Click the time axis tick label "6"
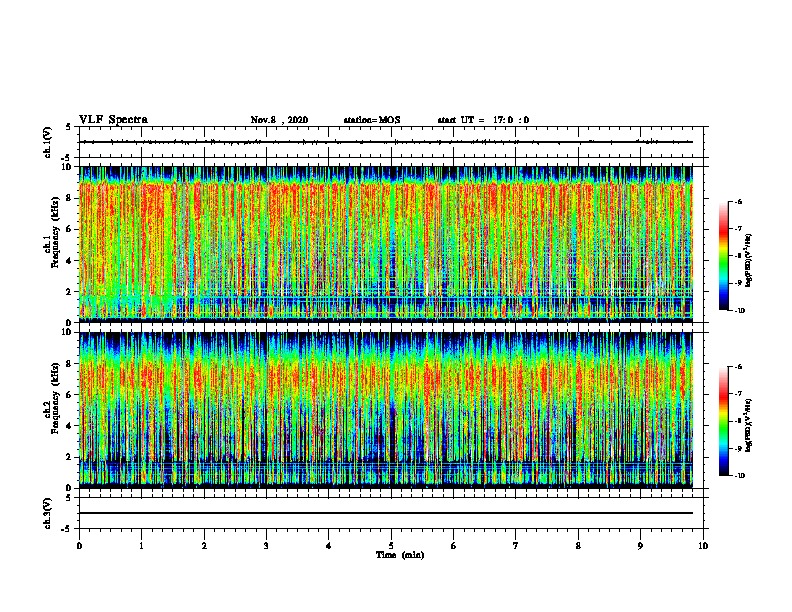Viewport: 792px width, 612px height. tap(454, 546)
